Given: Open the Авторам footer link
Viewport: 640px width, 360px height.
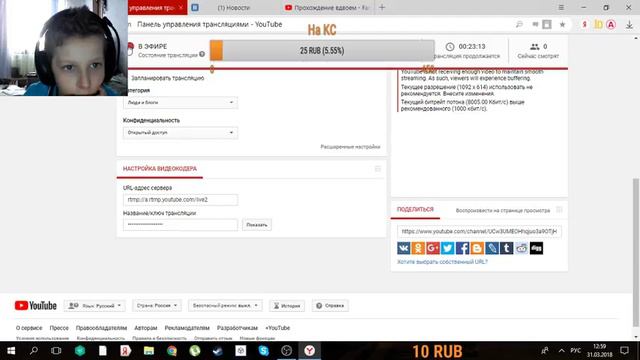Looking at the screenshot, I should point(146,328).
